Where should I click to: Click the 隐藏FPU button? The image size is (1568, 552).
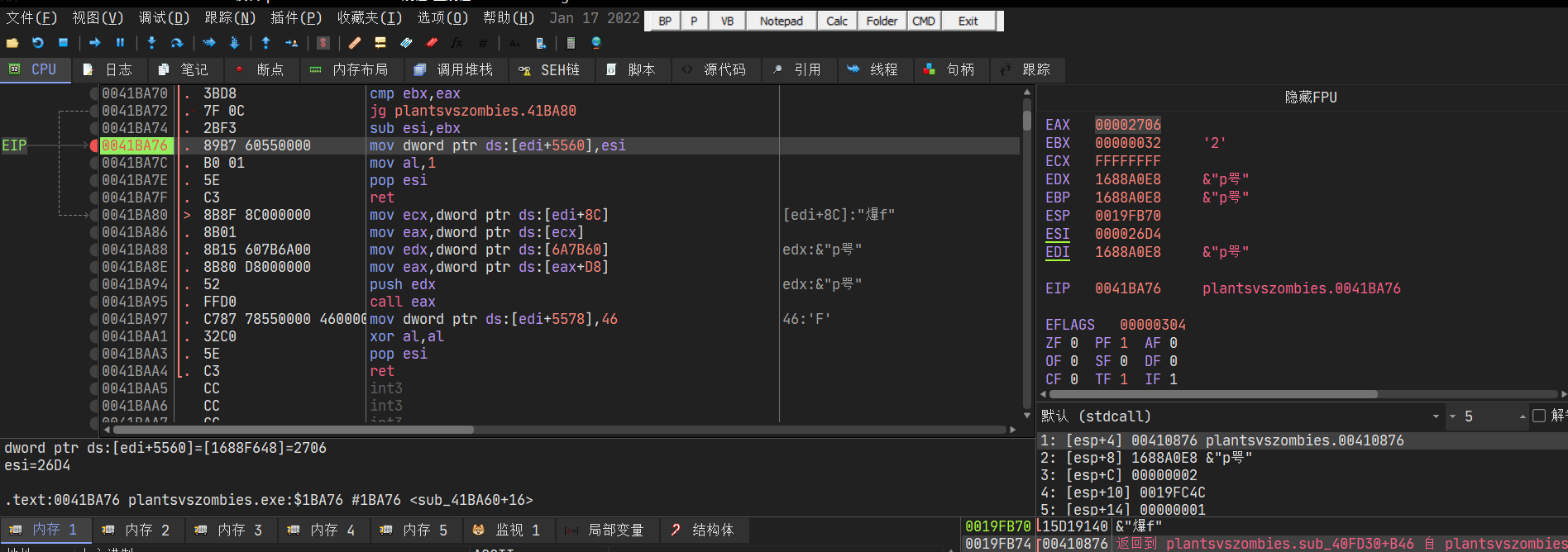[x=1310, y=98]
